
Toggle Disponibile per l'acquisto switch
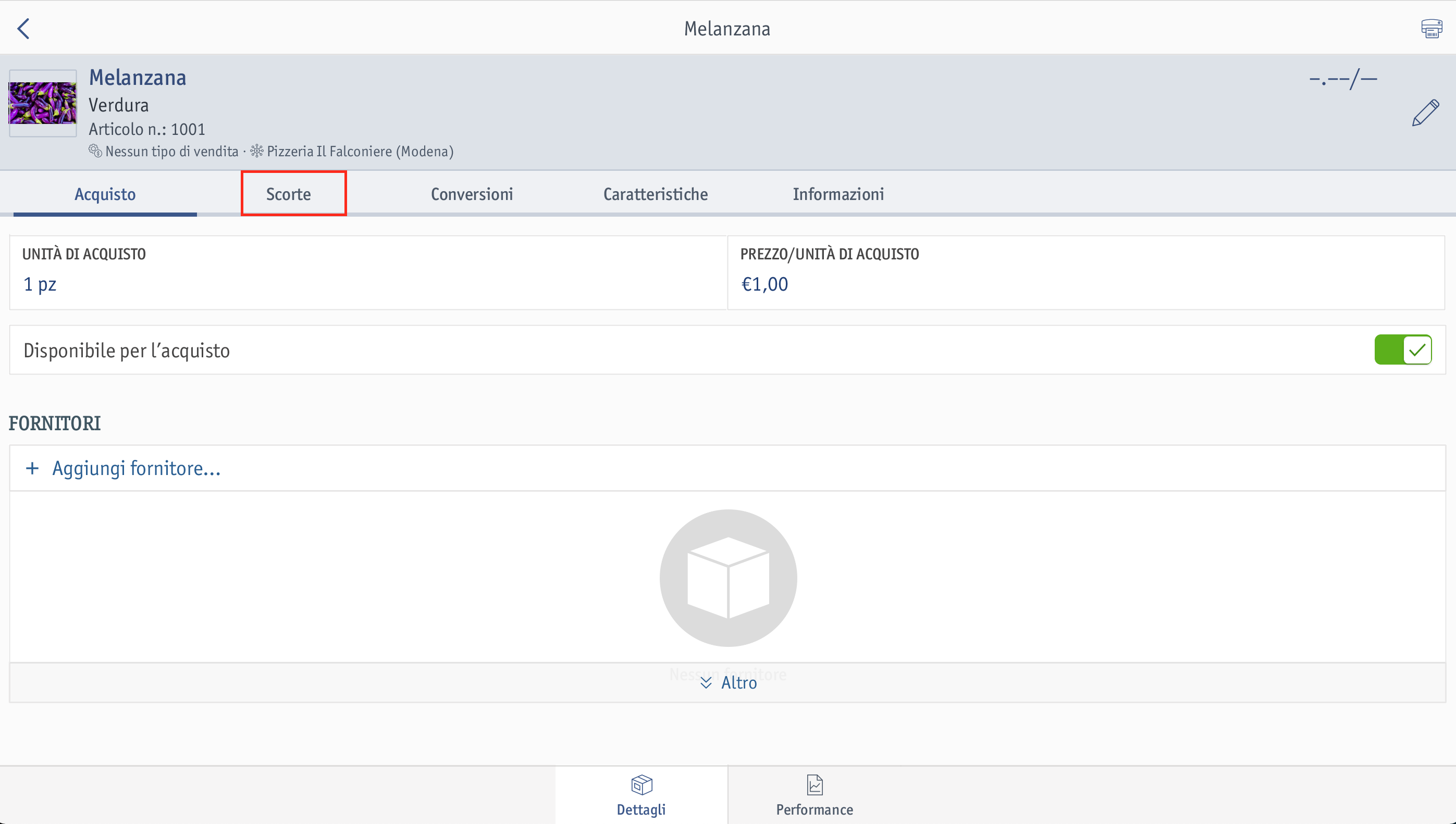pyautogui.click(x=1403, y=349)
